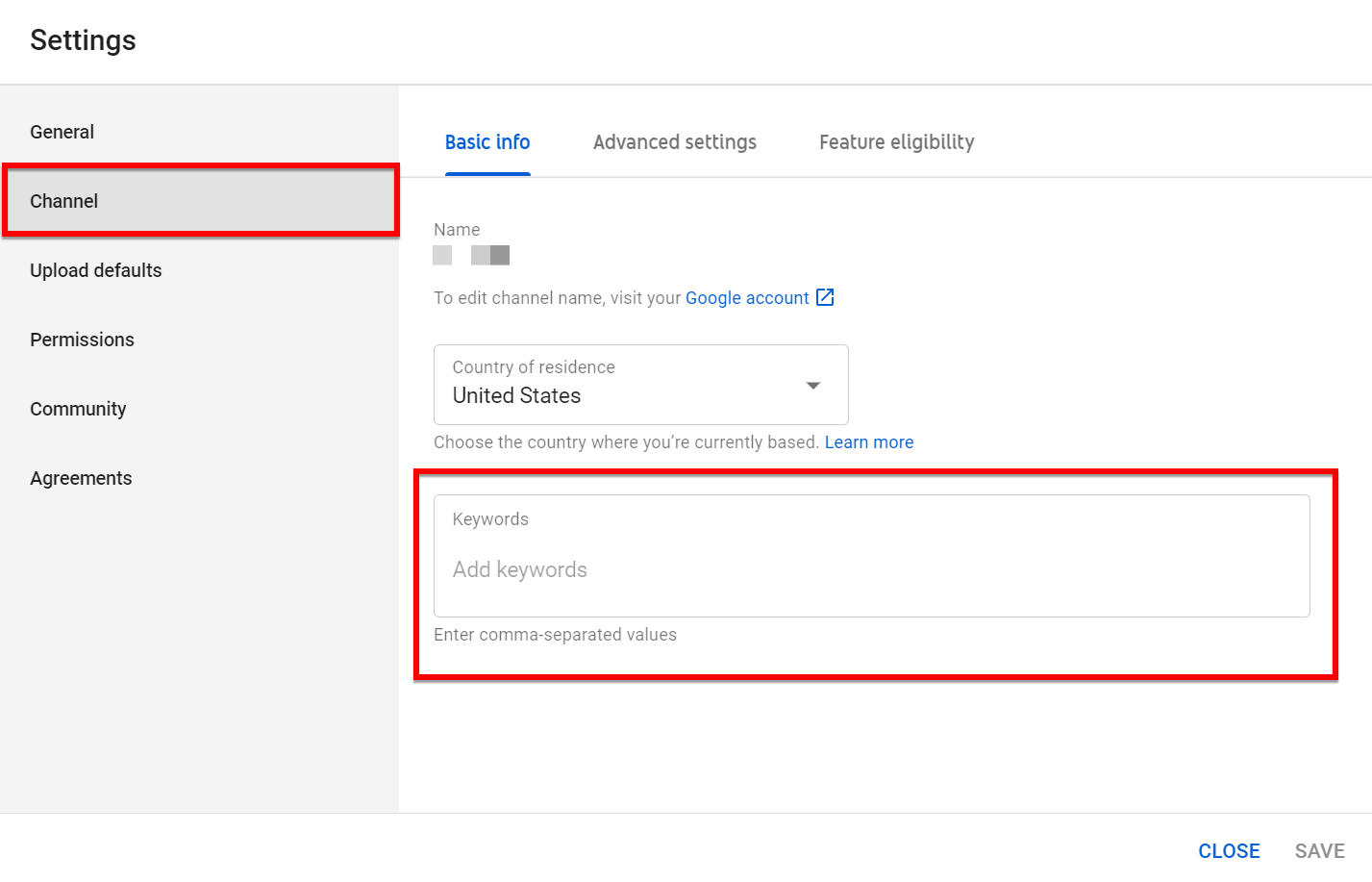The height and width of the screenshot is (882, 1372).
Task: Click into the Add keywords field
Action: [871, 569]
